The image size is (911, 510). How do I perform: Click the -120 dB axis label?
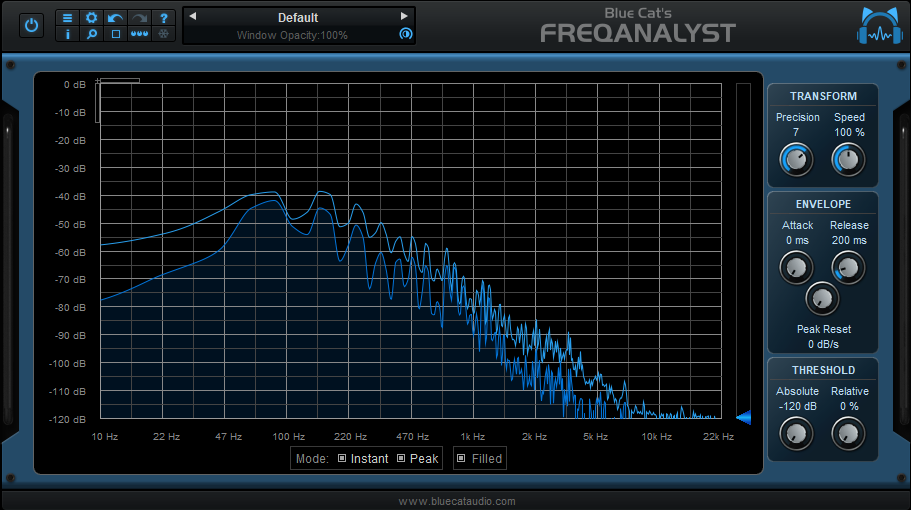click(67, 419)
